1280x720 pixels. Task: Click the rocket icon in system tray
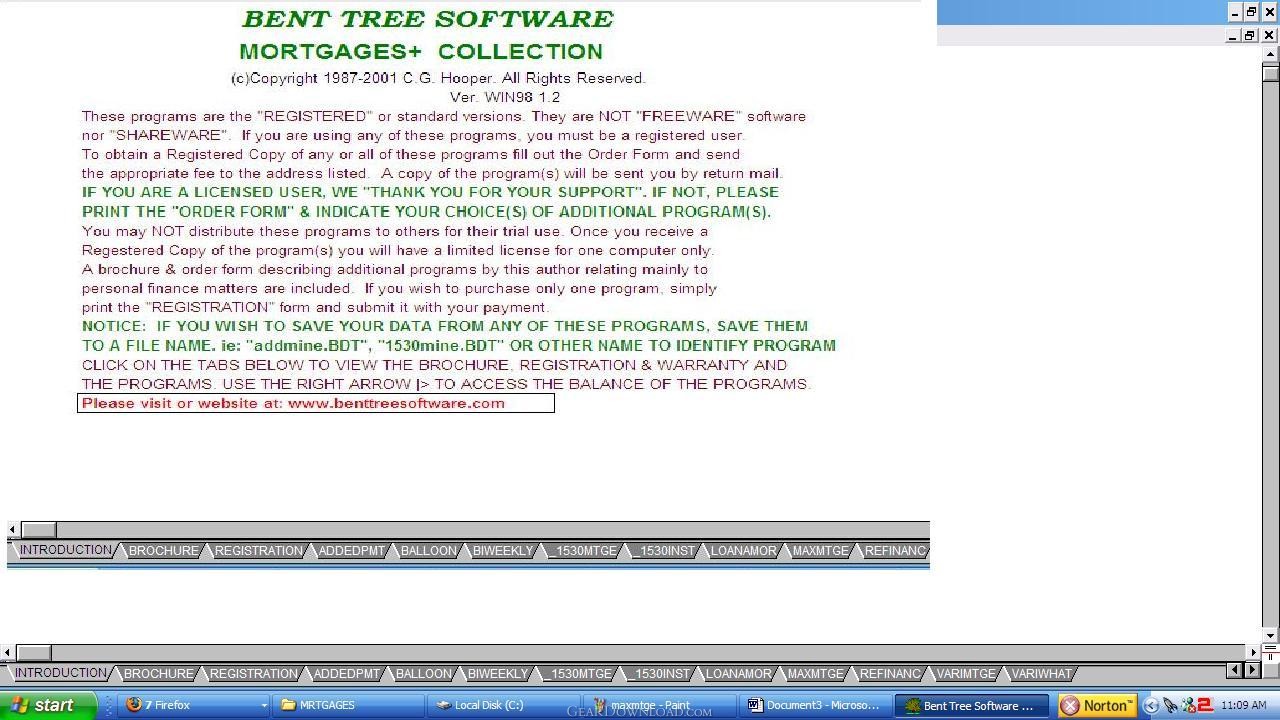point(1169,706)
